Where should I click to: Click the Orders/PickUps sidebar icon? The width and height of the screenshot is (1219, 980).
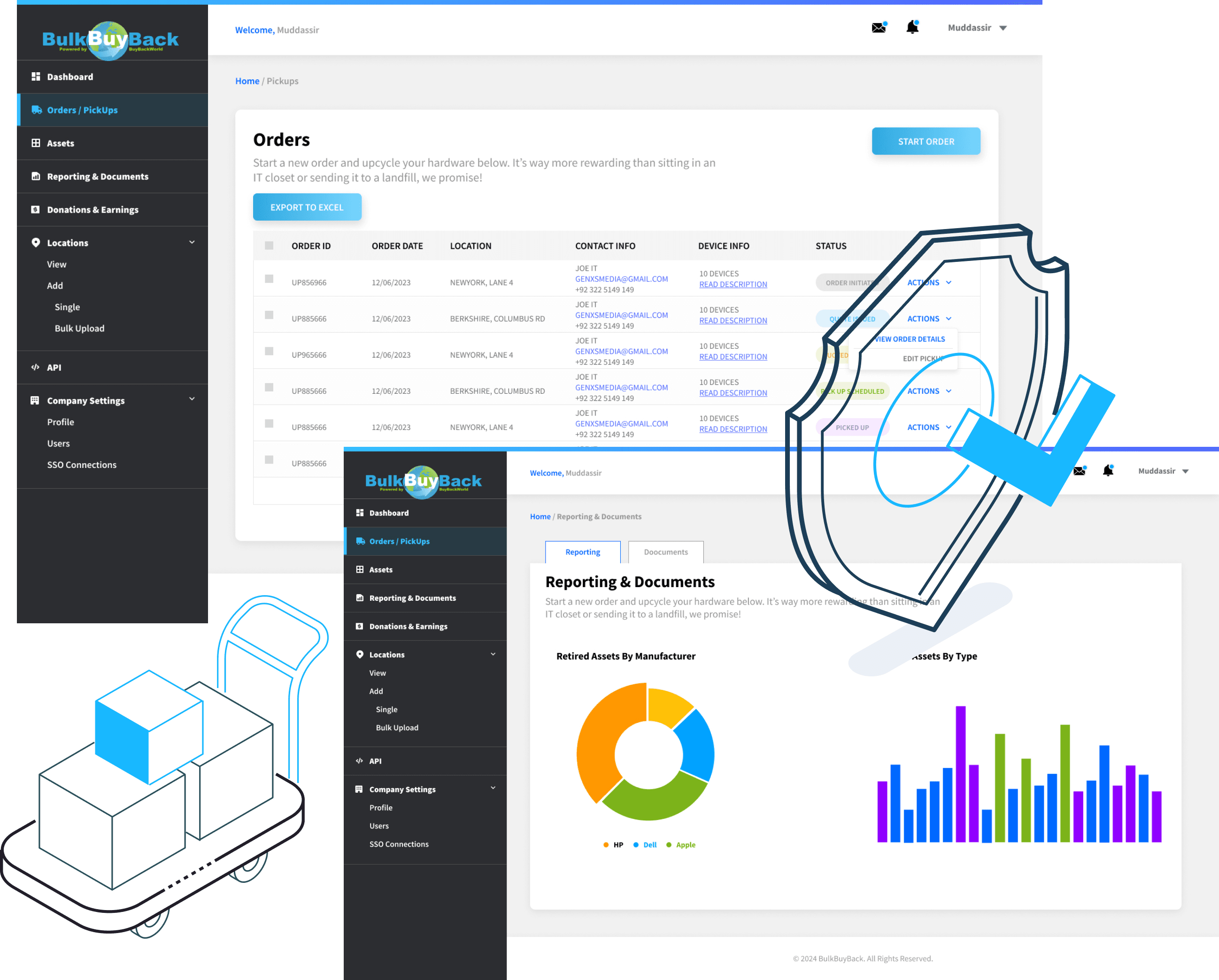(35, 110)
